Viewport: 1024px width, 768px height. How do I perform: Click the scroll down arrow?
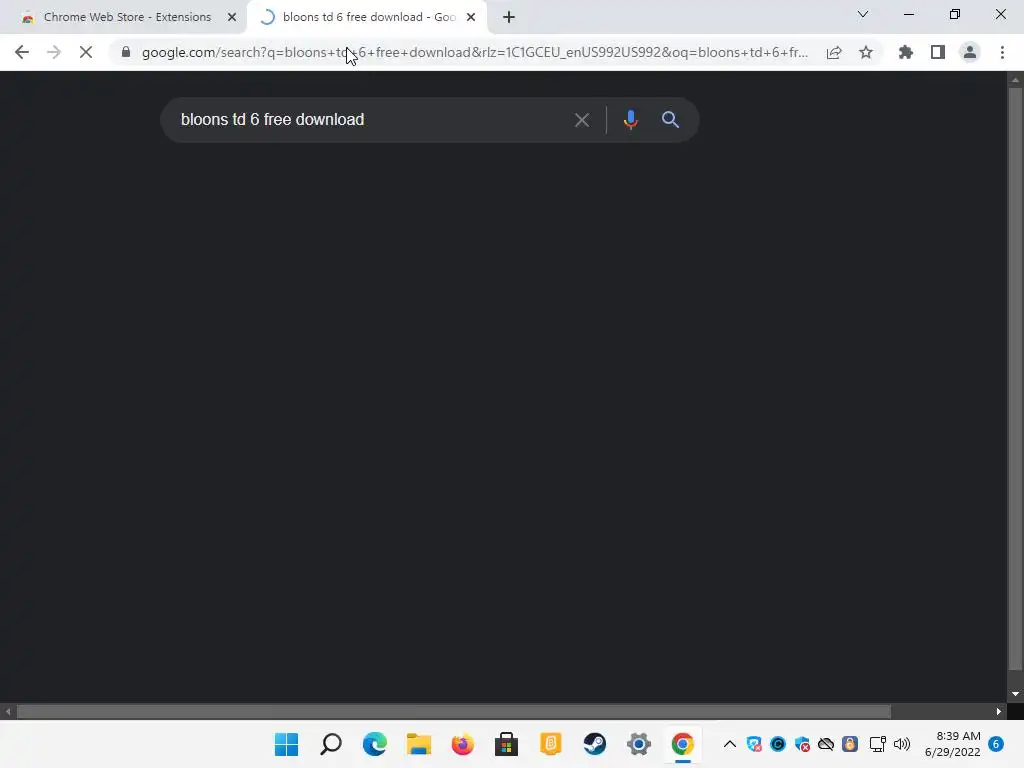click(1014, 694)
